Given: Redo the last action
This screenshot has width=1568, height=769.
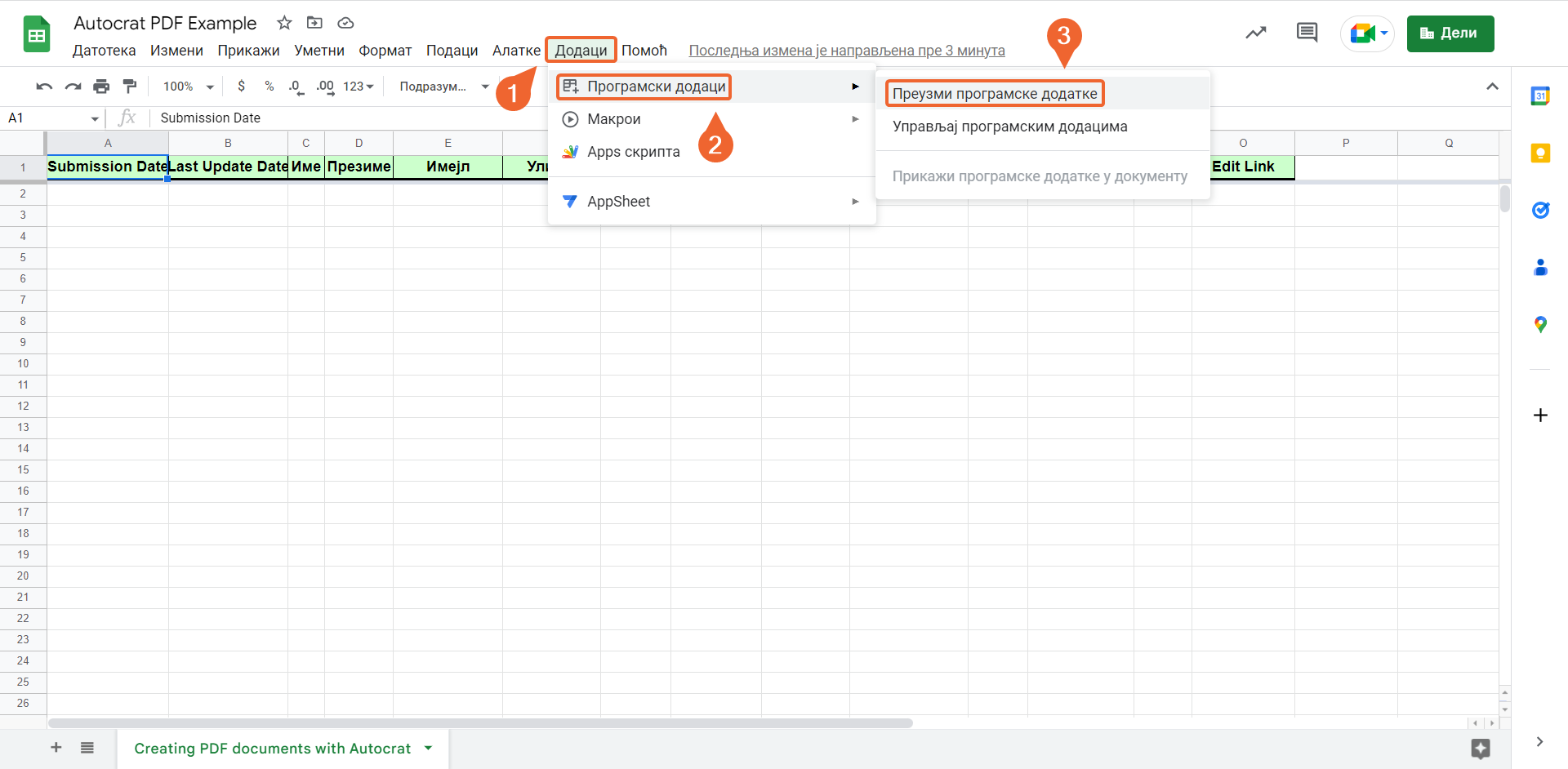Looking at the screenshot, I should tap(73, 87).
